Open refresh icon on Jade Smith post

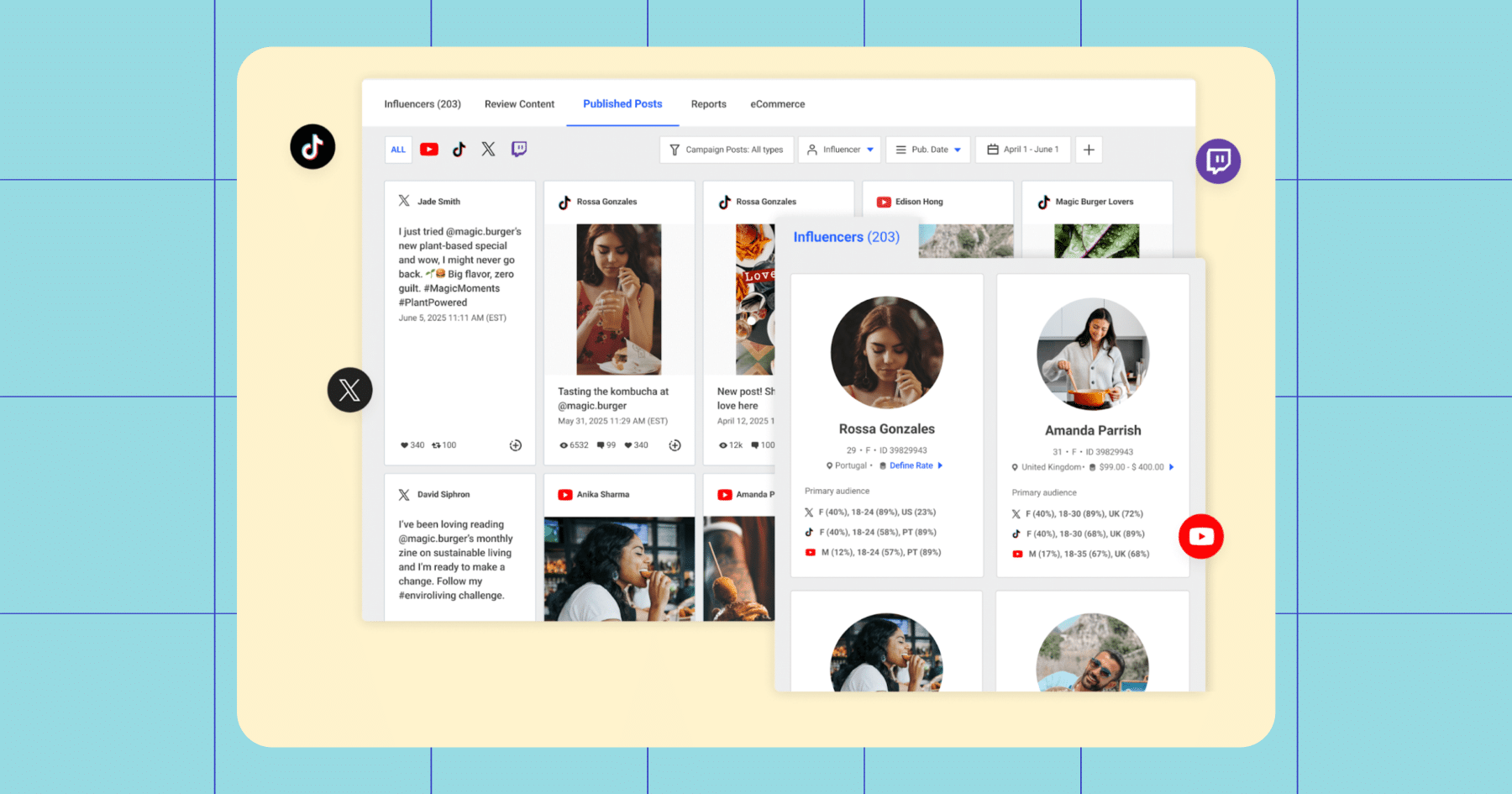pos(516,445)
